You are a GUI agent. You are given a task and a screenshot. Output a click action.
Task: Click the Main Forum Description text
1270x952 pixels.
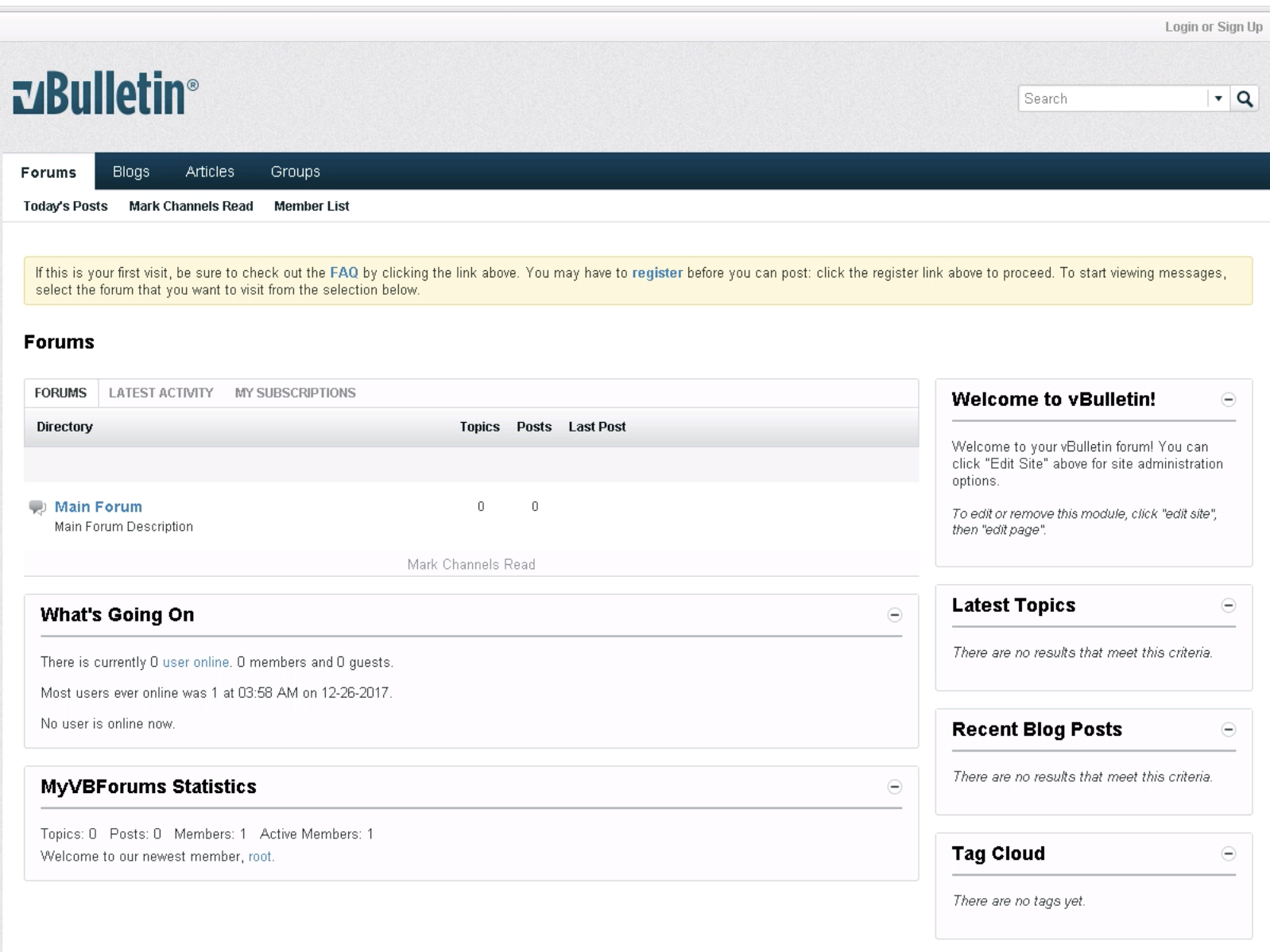click(124, 527)
